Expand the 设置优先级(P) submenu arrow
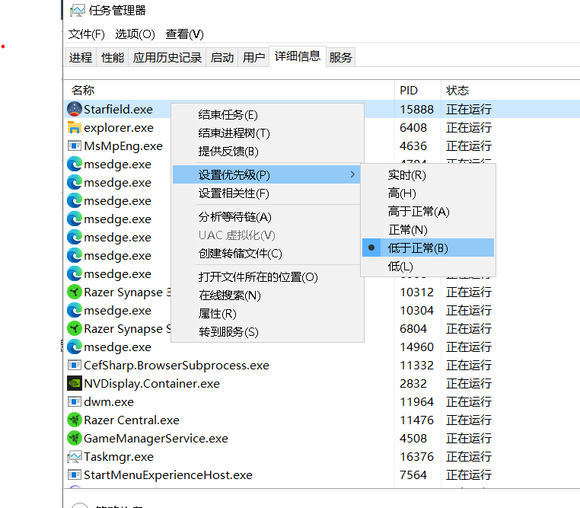Viewport: 580px width, 508px height. tap(353, 174)
